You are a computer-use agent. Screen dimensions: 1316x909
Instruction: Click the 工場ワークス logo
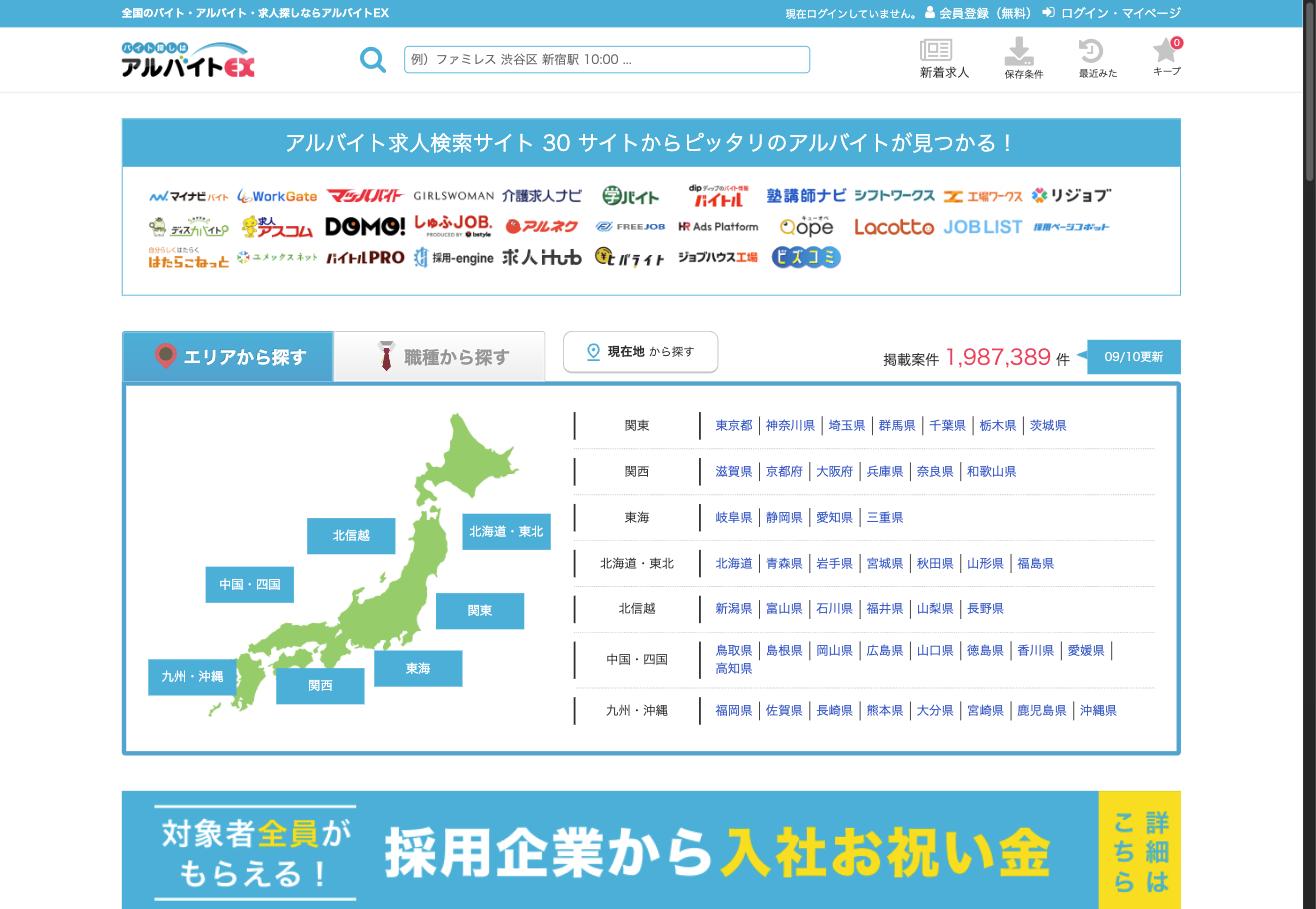point(983,196)
